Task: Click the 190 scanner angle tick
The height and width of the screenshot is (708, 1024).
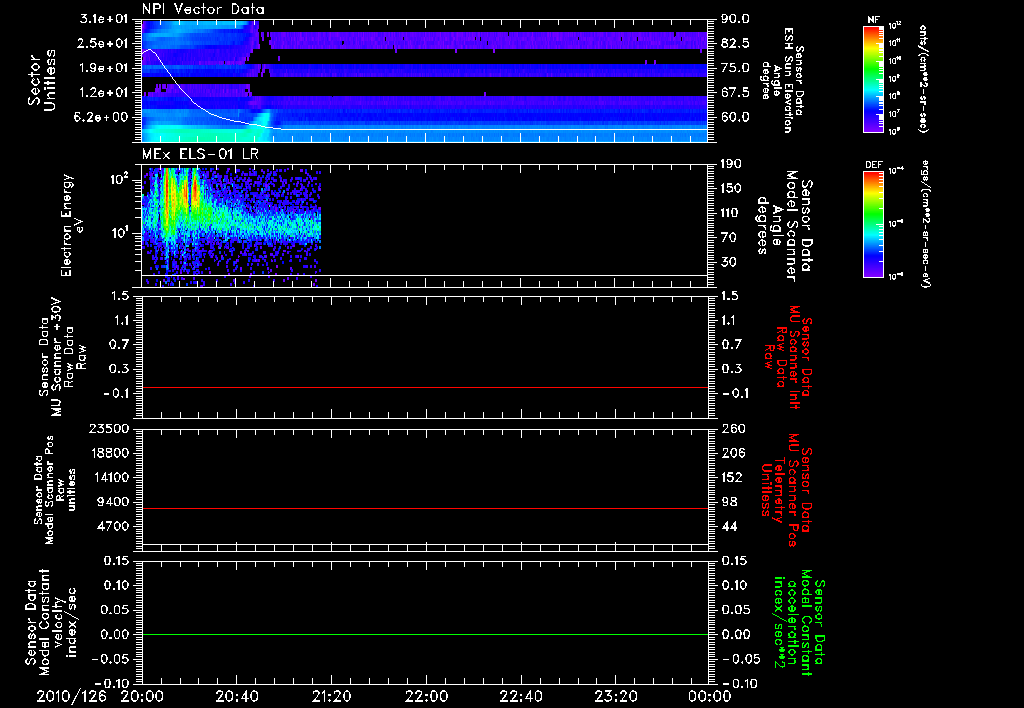Action: pos(731,164)
